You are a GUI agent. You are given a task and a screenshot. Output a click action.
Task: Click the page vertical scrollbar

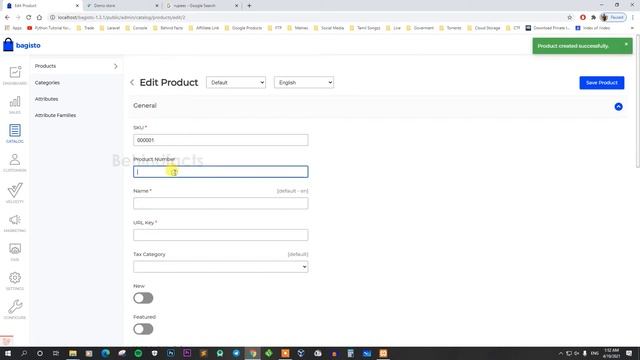click(638, 102)
